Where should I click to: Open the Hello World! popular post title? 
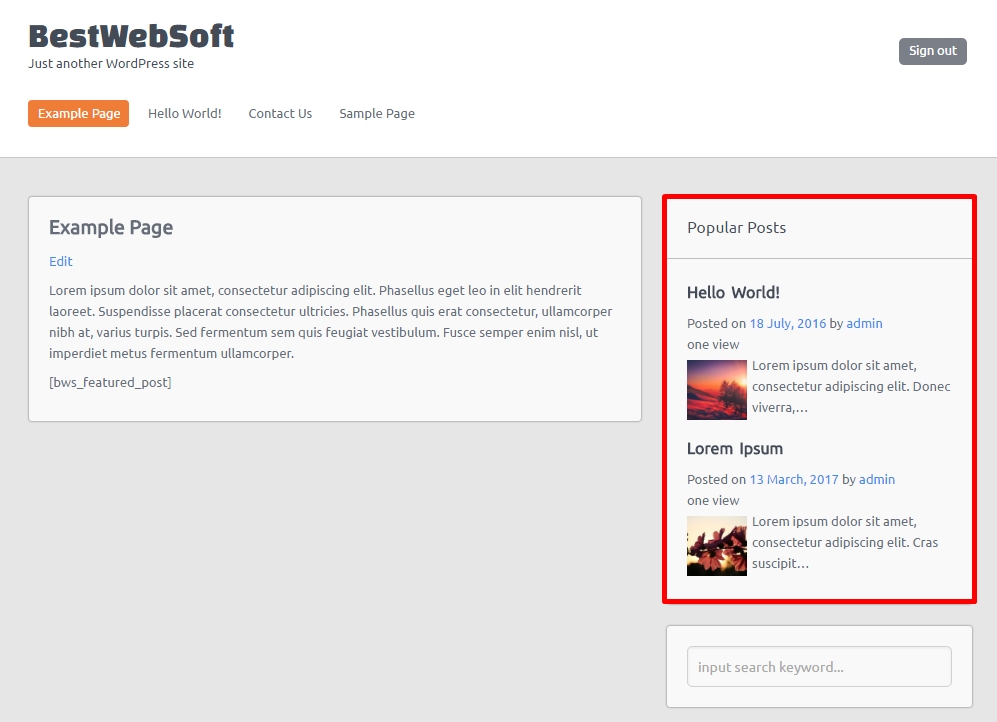click(x=732, y=292)
